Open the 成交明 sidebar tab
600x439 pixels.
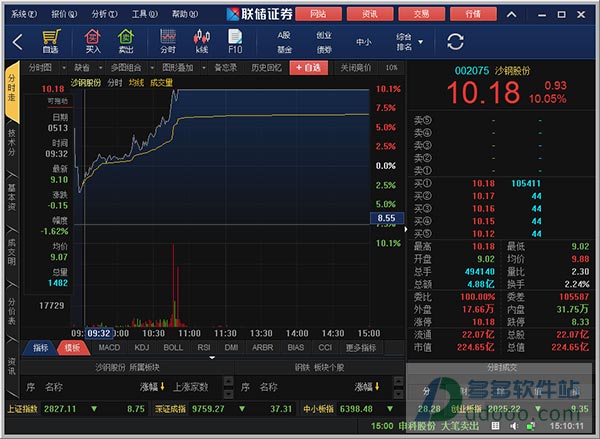pyautogui.click(x=12, y=252)
